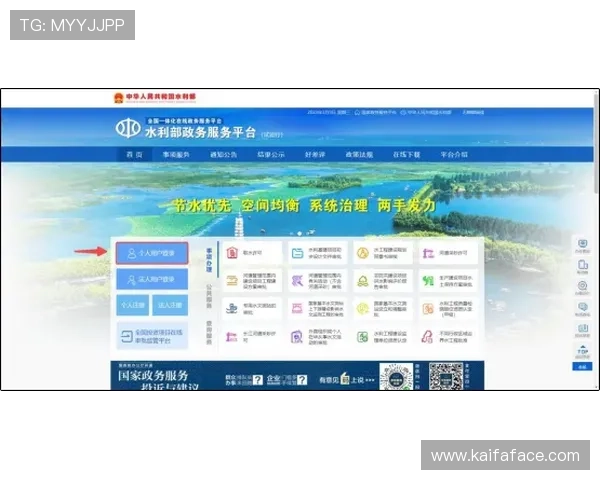Click the rightmost link in the top bar

(x=473, y=112)
